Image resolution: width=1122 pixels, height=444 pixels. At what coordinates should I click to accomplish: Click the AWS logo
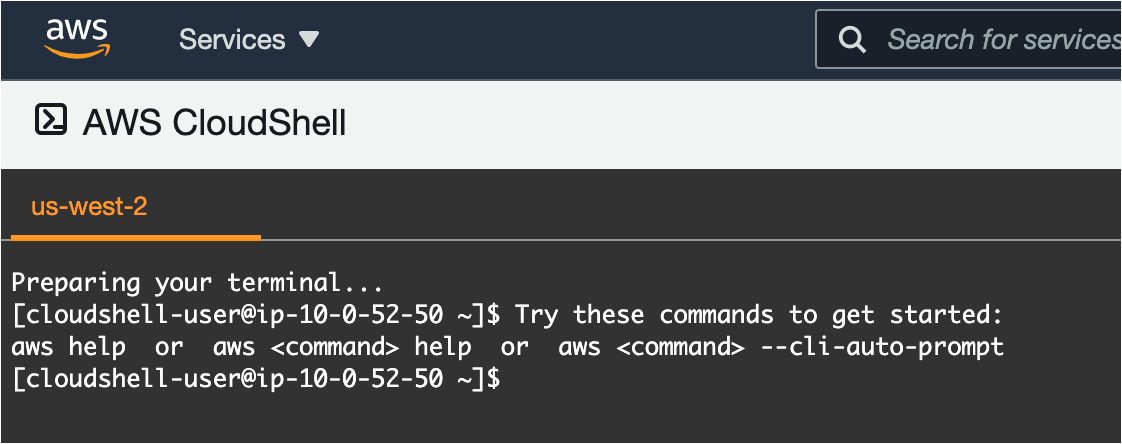[x=76, y=38]
